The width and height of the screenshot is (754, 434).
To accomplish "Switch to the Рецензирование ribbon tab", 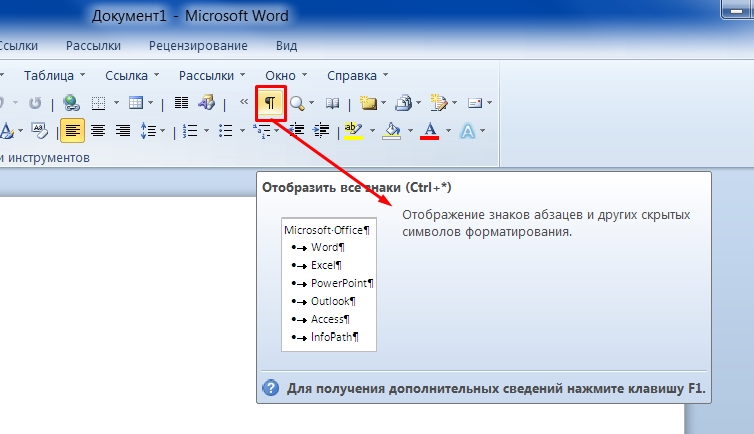I will (198, 46).
